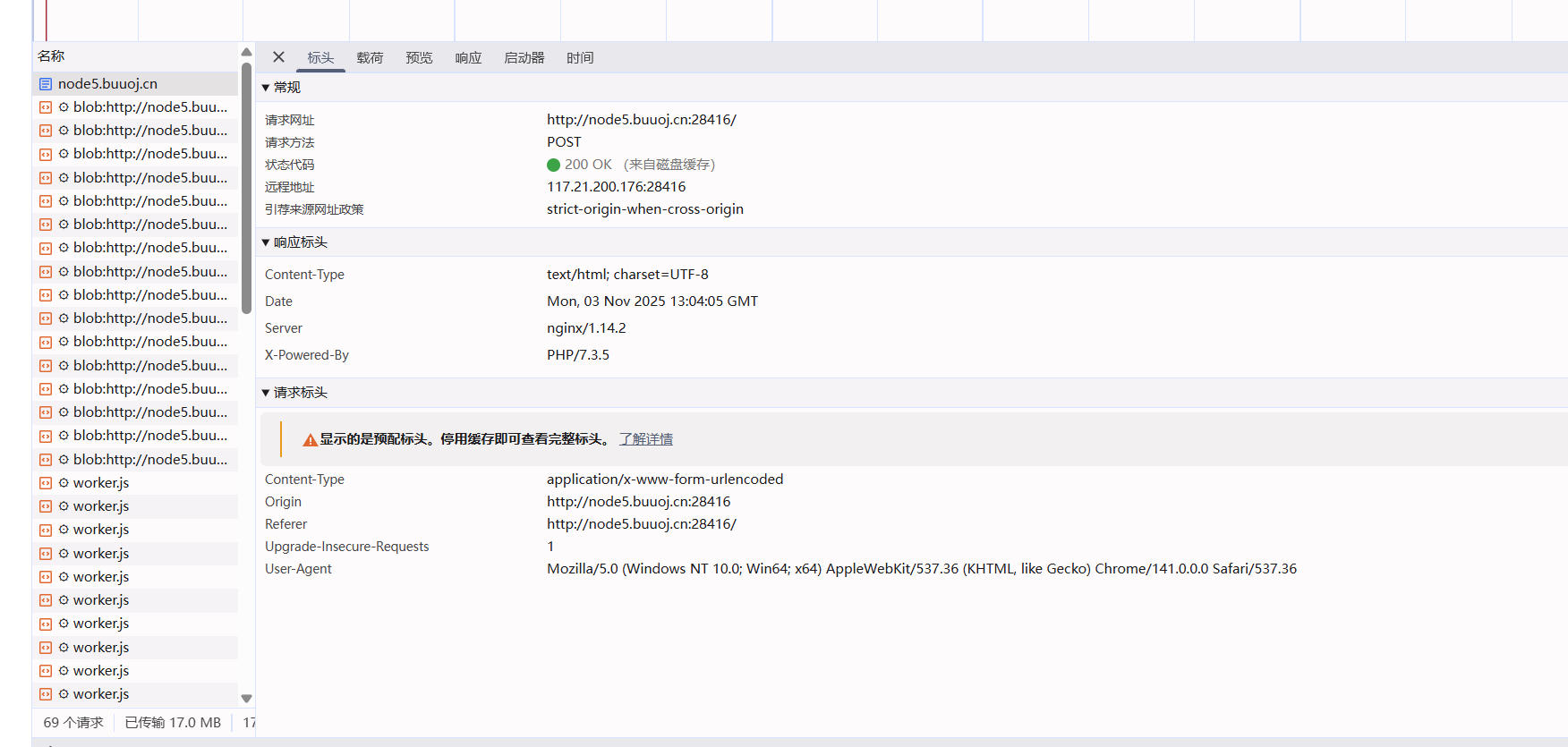The width and height of the screenshot is (1568, 747).
Task: Click the document icon beside node5.buuoj.cn
Action: pos(46,84)
